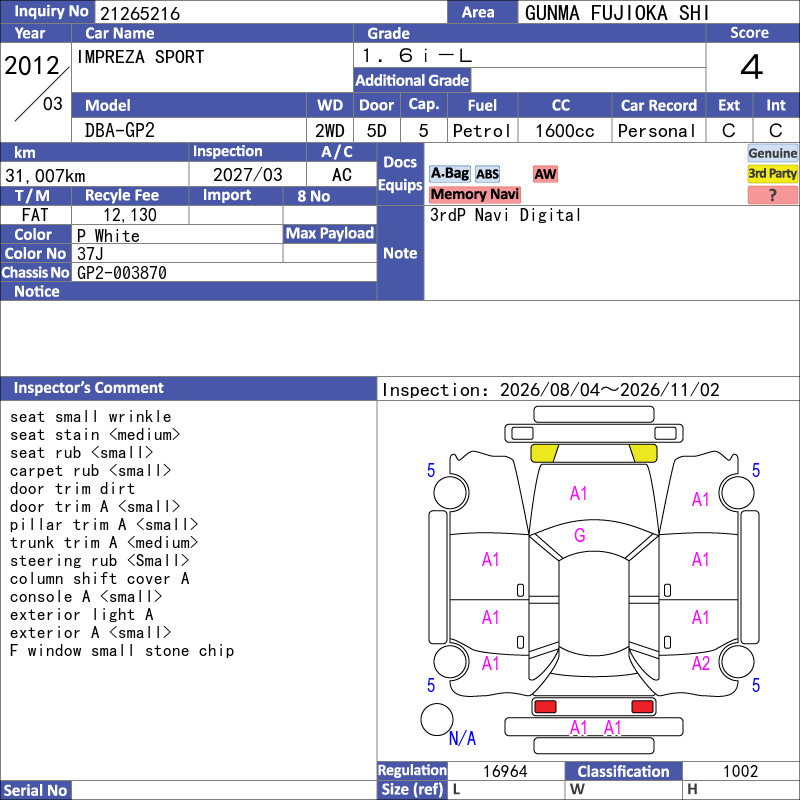Click comment line seat small wrinkle
The width and height of the screenshot is (800, 800).
click(x=91, y=417)
